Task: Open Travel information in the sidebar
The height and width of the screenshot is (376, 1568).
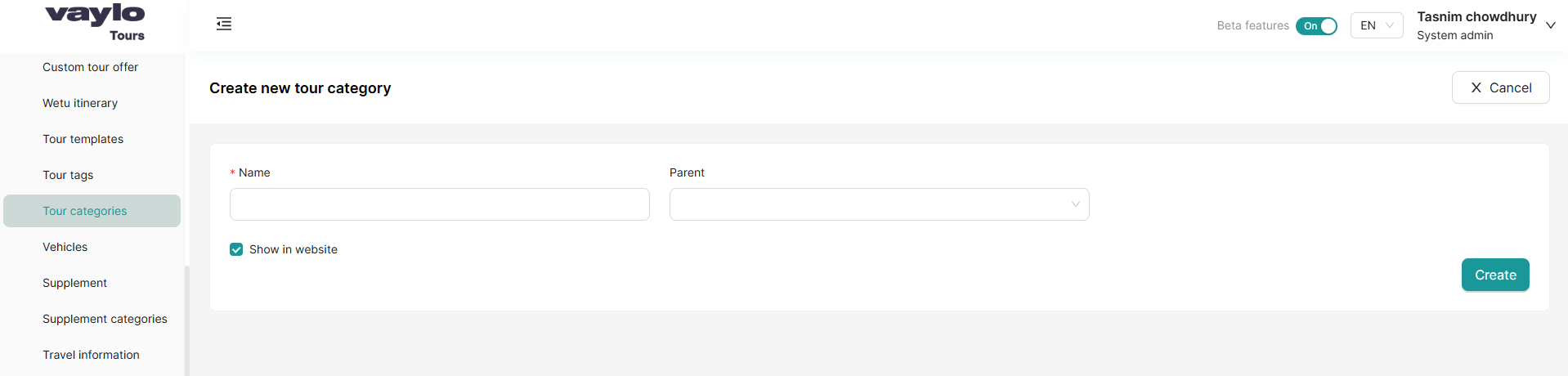Action: click(x=91, y=355)
